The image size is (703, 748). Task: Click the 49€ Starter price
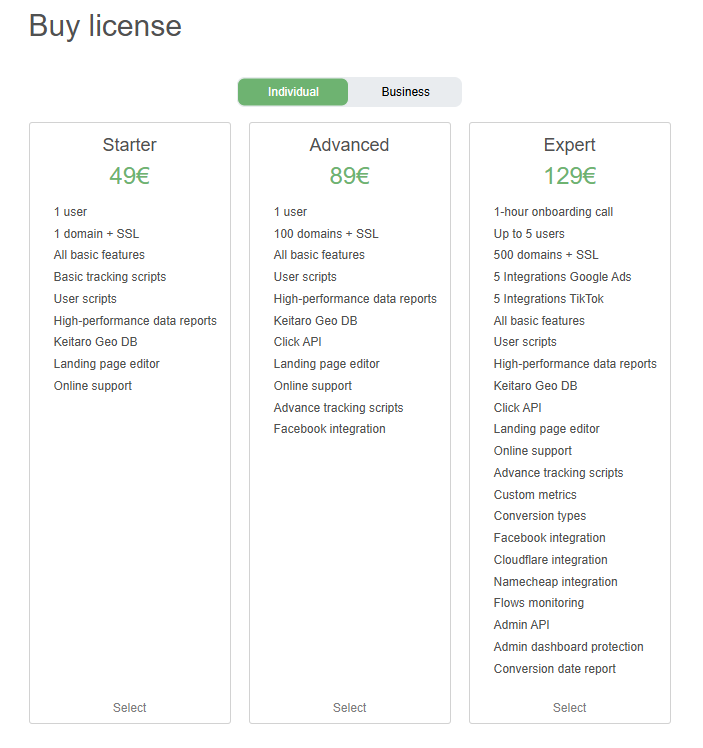pos(130,176)
